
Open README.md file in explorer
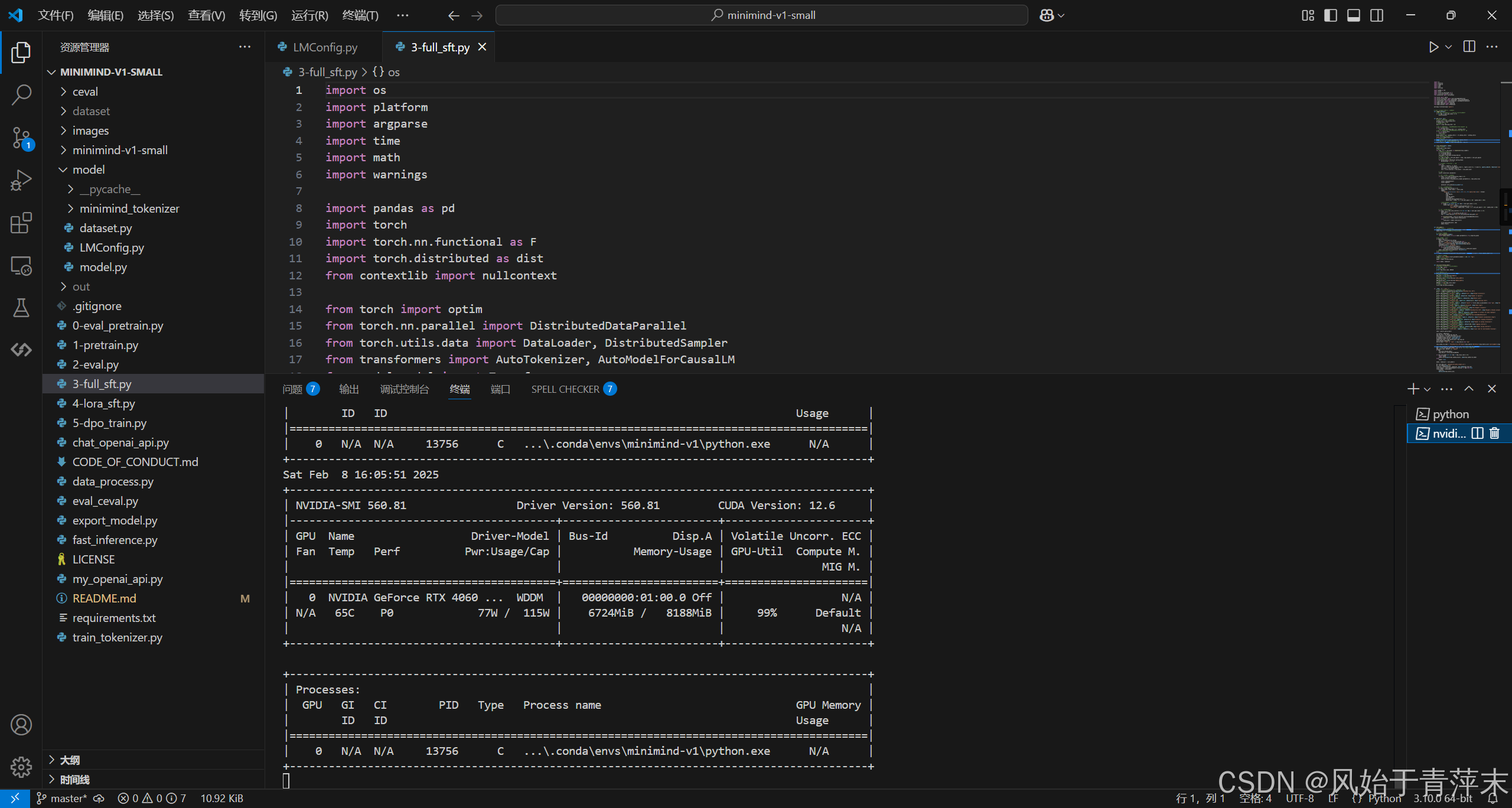point(154,598)
